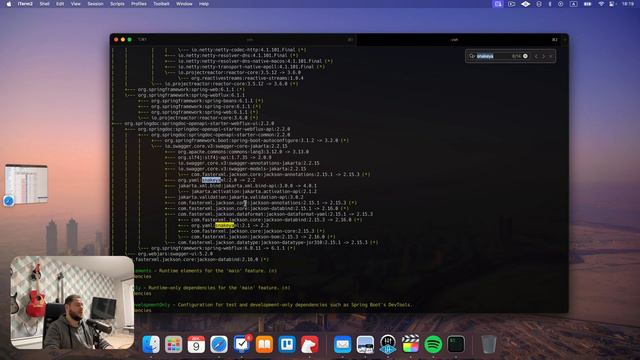Click the org.webjars:swagger-ui:5.2.0 line
The height and width of the screenshot is (360, 640).
click(175, 254)
